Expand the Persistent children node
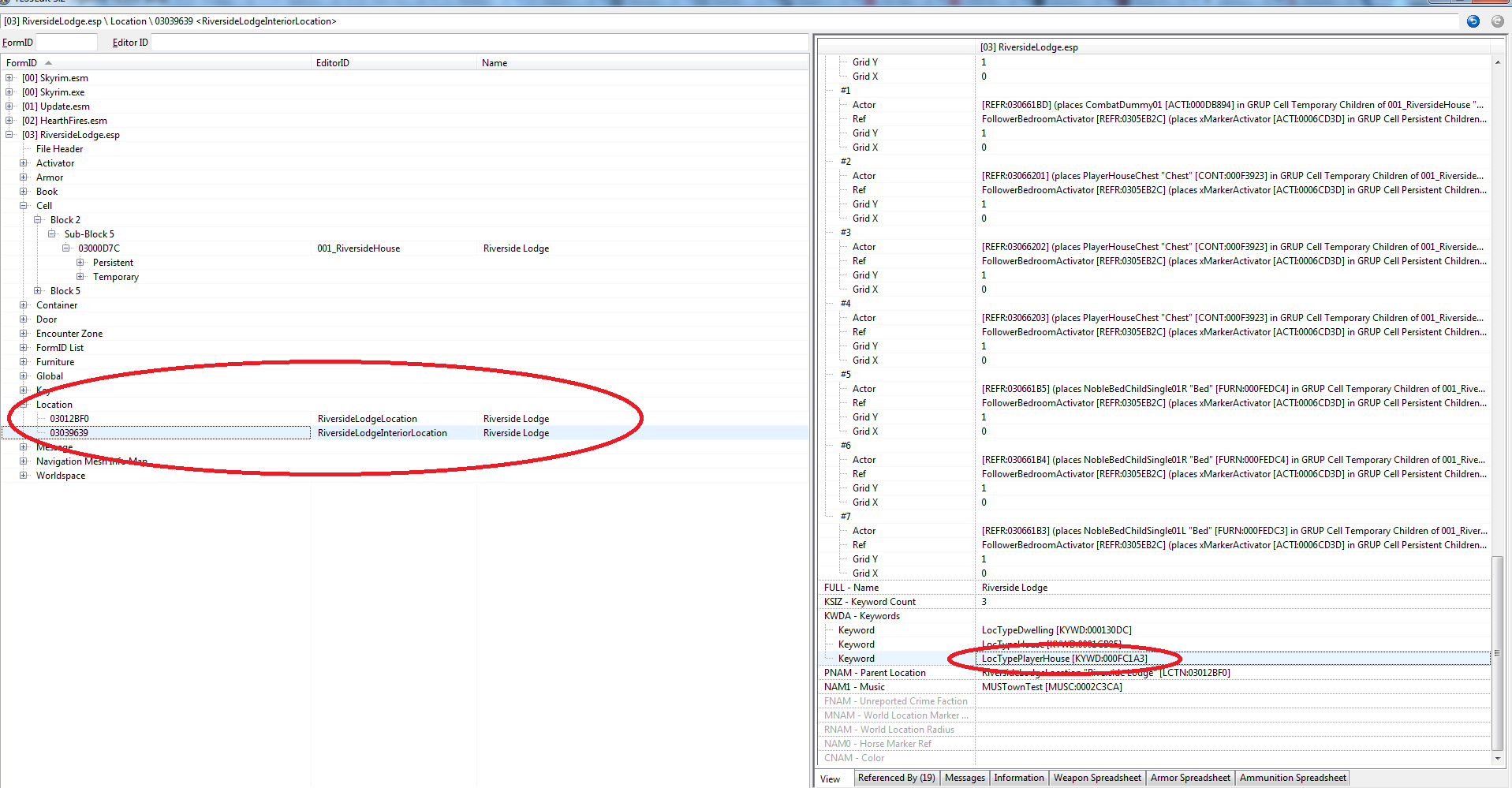This screenshot has height=788, width=1512. [x=80, y=263]
